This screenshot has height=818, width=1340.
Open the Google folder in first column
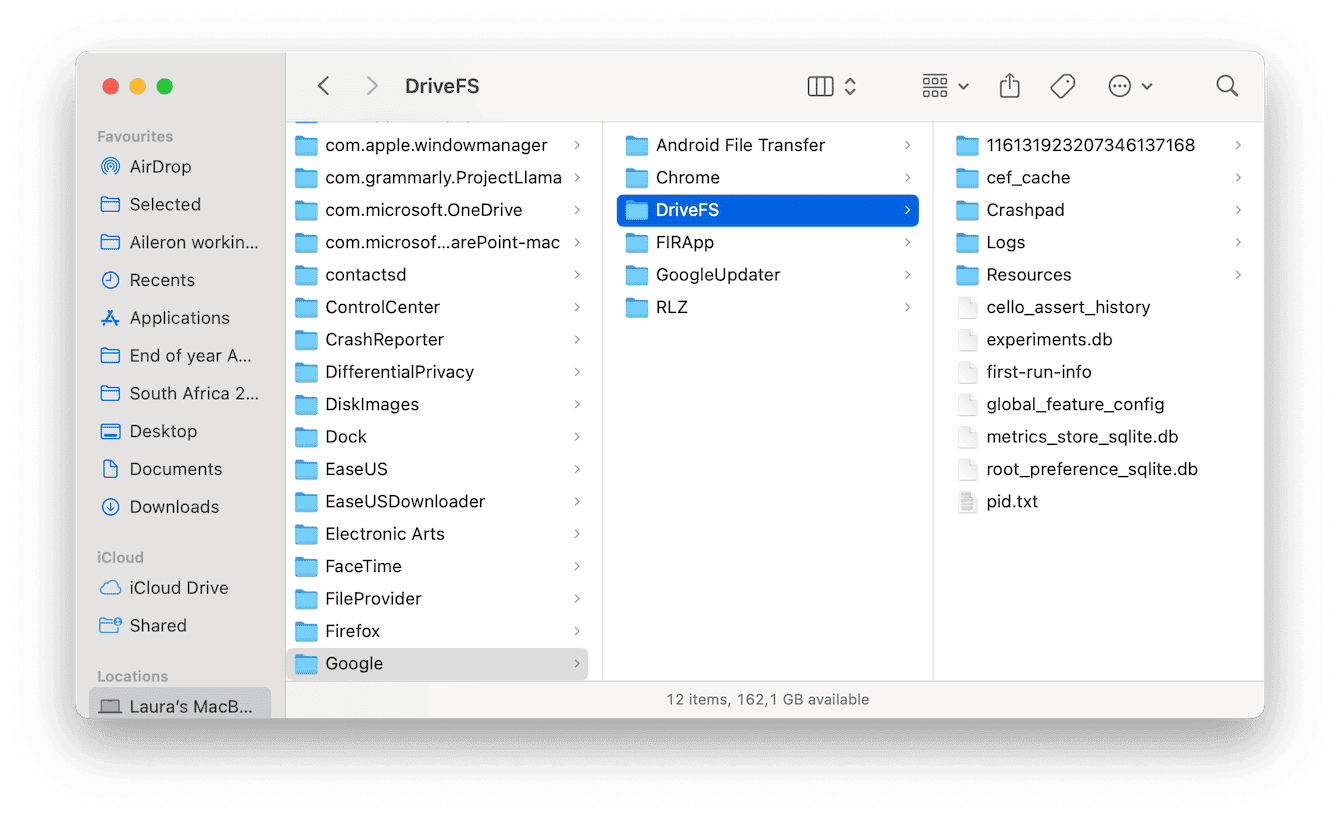pyautogui.click(x=354, y=663)
